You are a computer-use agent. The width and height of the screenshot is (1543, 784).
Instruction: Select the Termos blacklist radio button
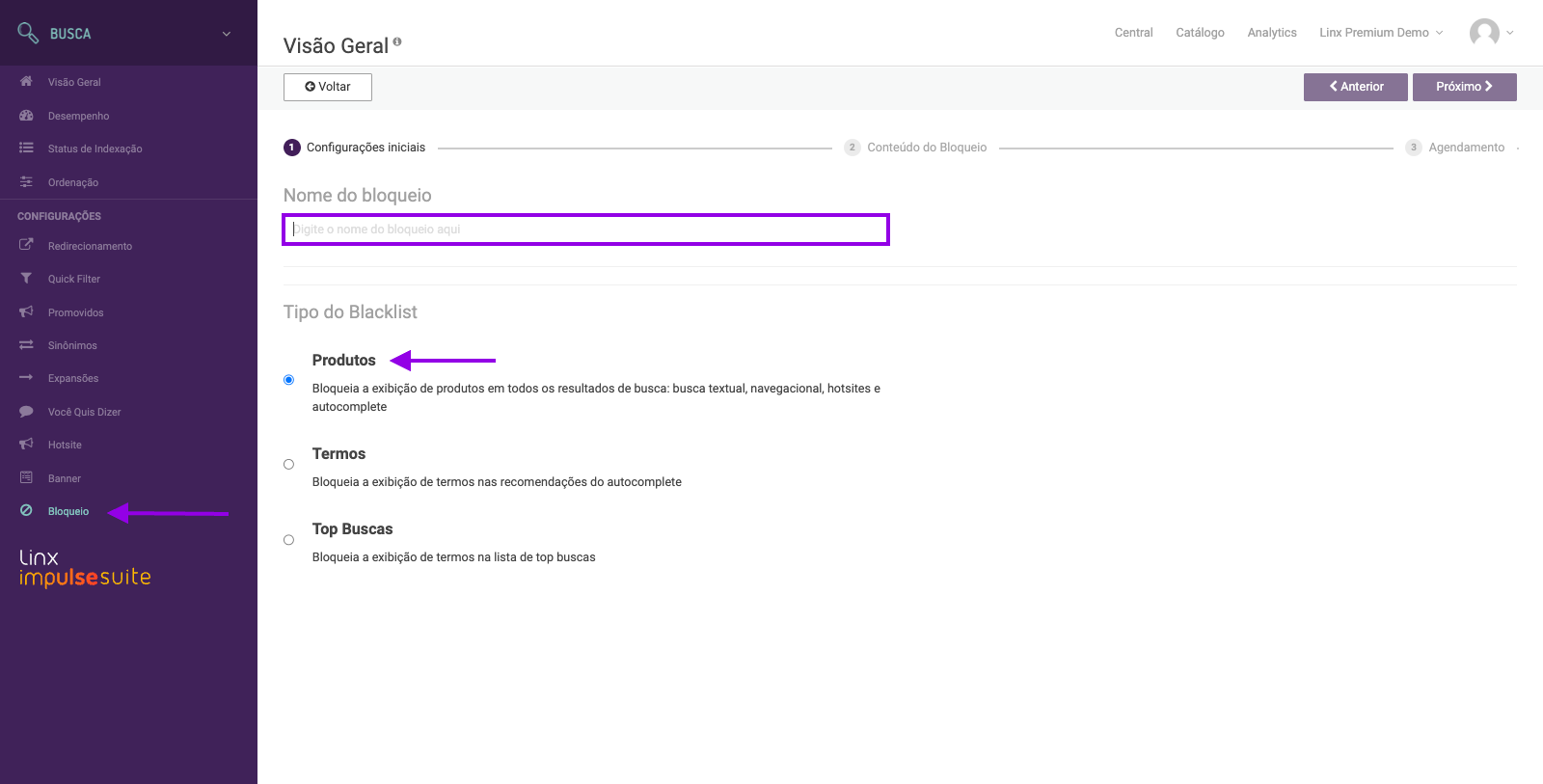pyautogui.click(x=288, y=465)
